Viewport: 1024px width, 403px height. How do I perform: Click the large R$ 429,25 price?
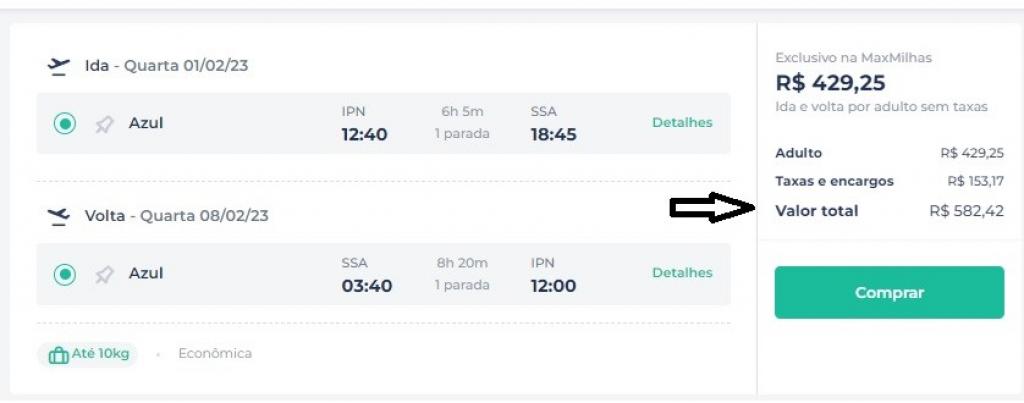coord(830,83)
